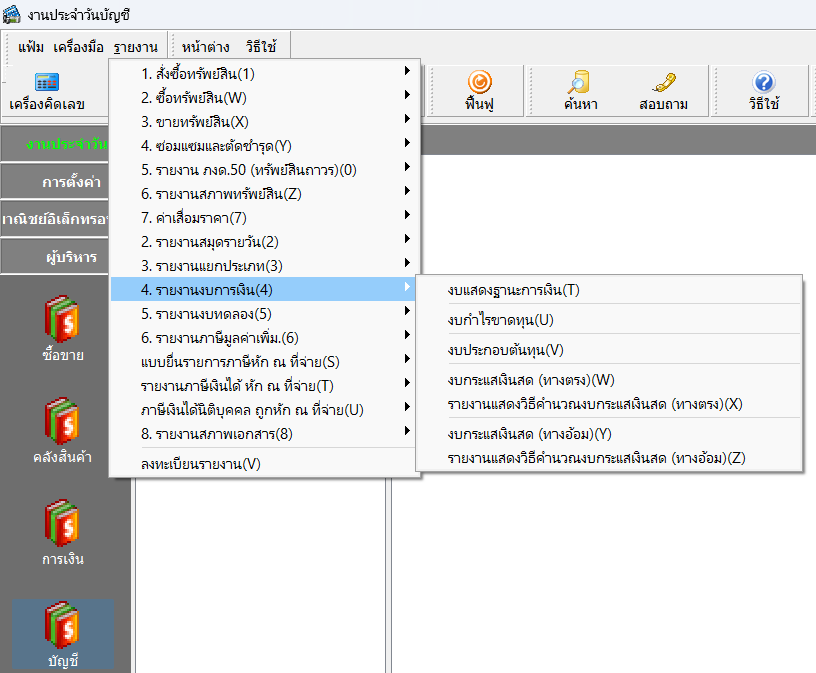Open งบประกอบต้นทุน(V) report
Screen dimensions: 816x673
(609, 350)
